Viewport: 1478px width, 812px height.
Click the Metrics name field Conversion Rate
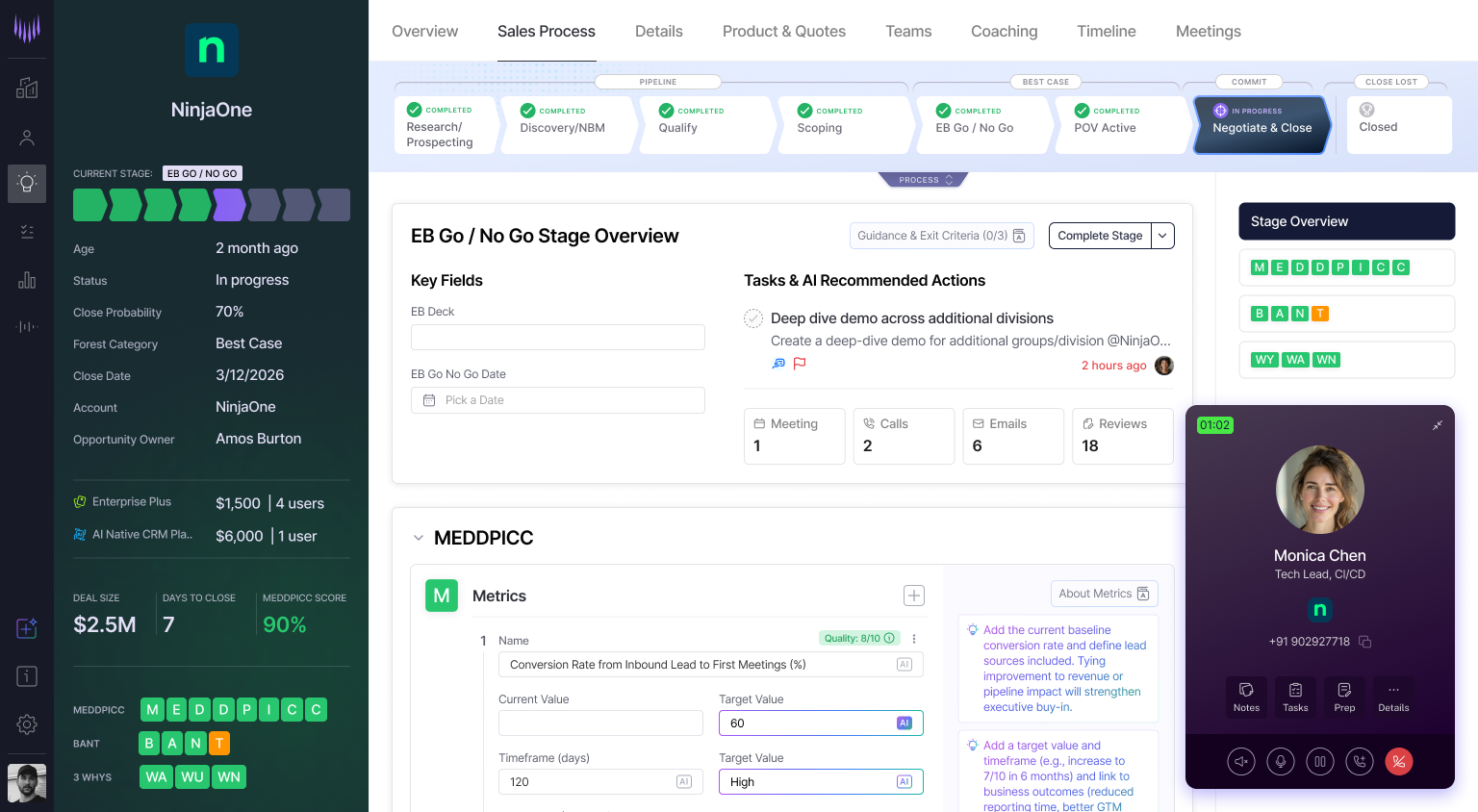pyautogui.click(x=710, y=665)
